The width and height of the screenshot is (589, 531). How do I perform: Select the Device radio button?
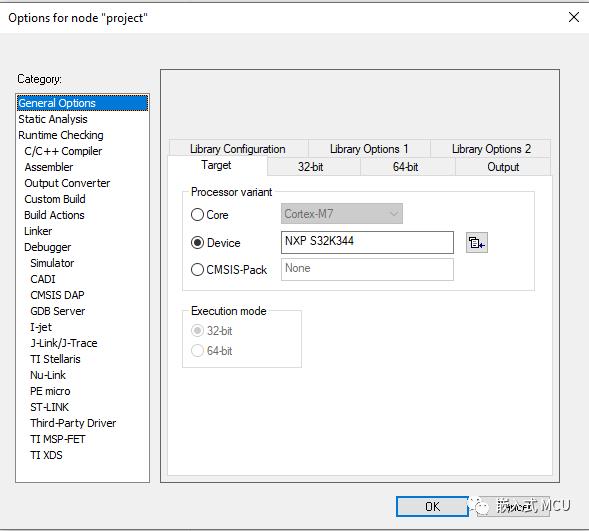[197, 243]
